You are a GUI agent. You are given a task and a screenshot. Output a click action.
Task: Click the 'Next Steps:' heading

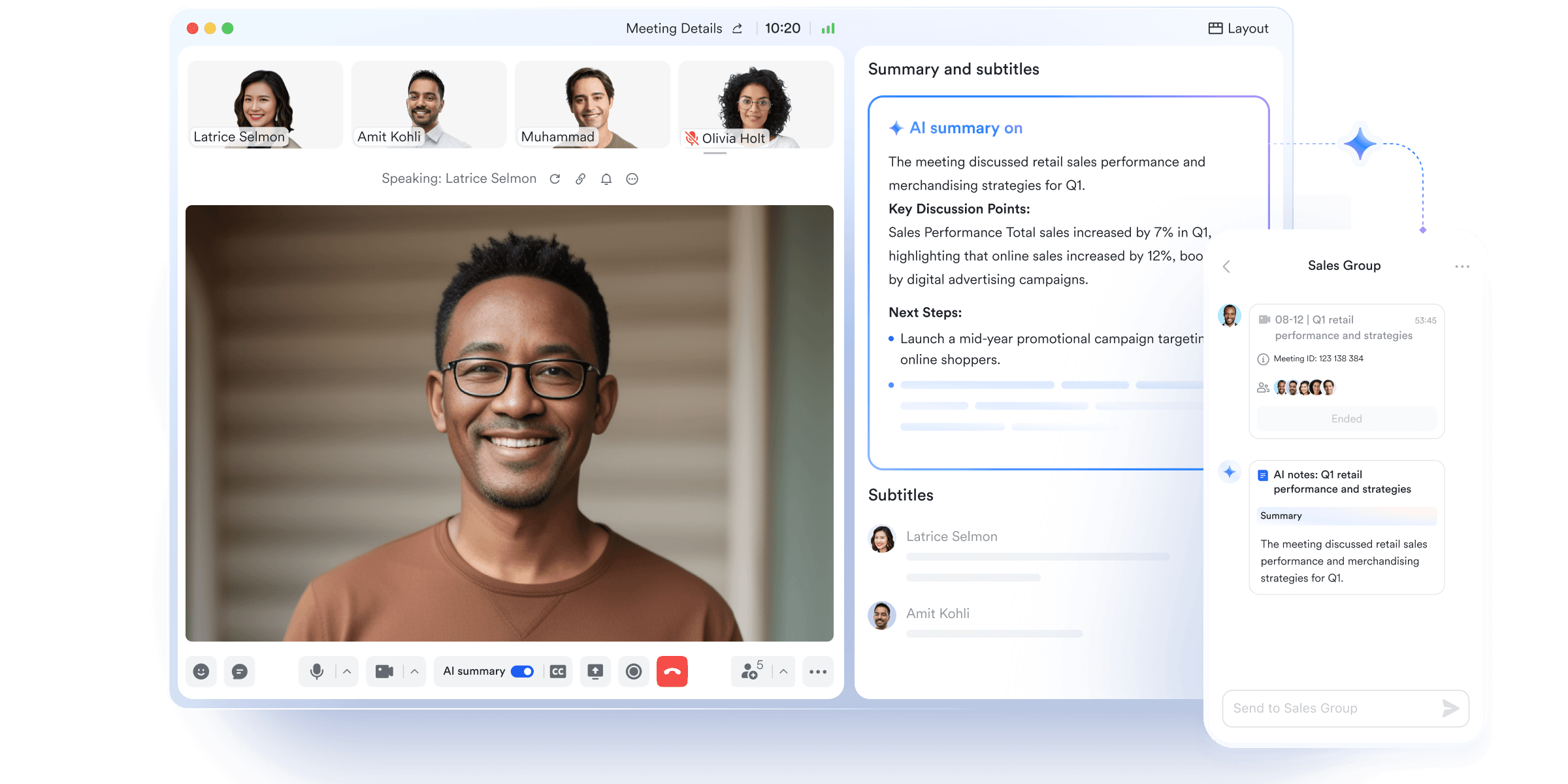[x=925, y=313]
